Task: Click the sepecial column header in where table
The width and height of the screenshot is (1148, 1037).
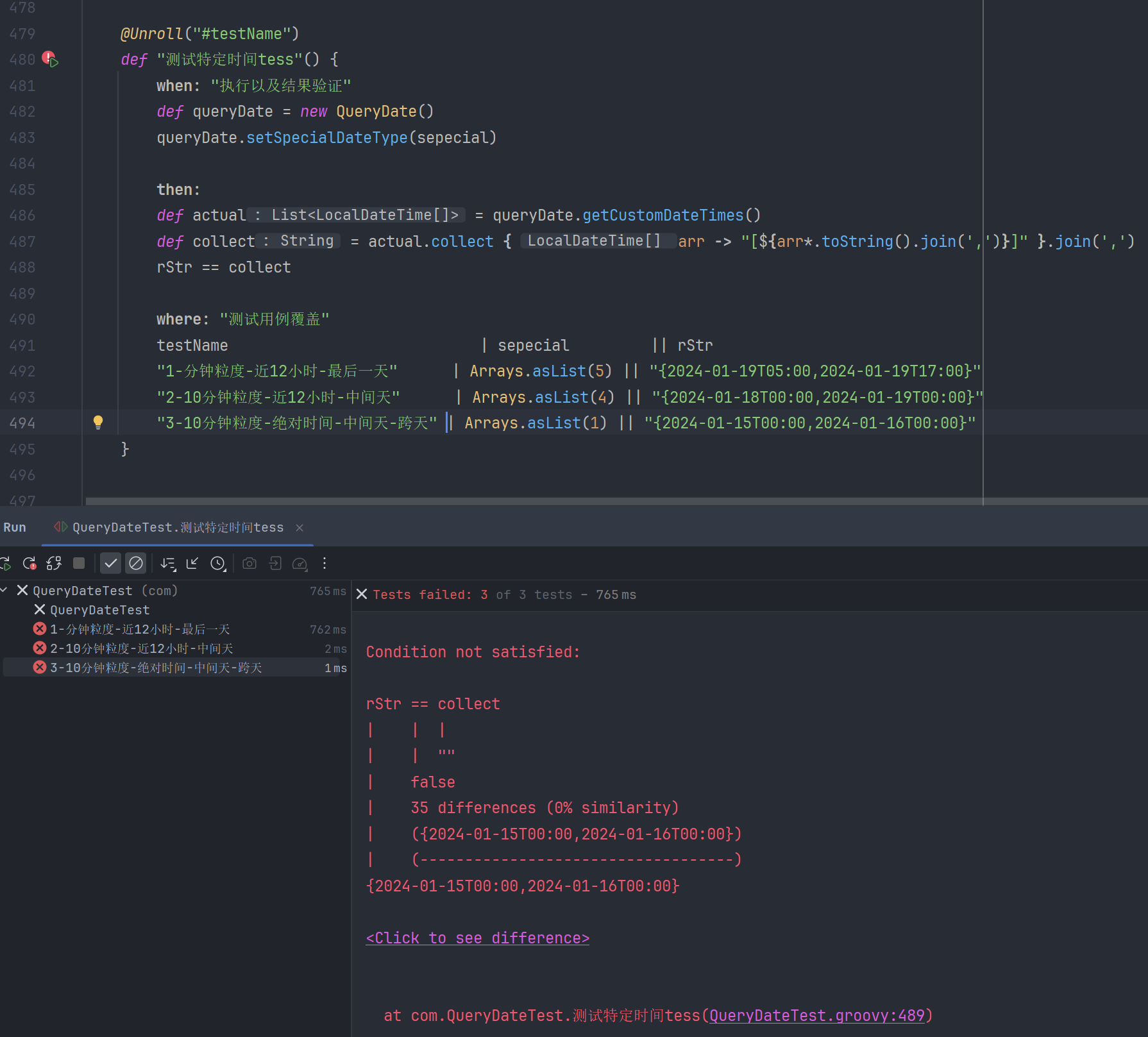Action: pyautogui.click(x=534, y=345)
